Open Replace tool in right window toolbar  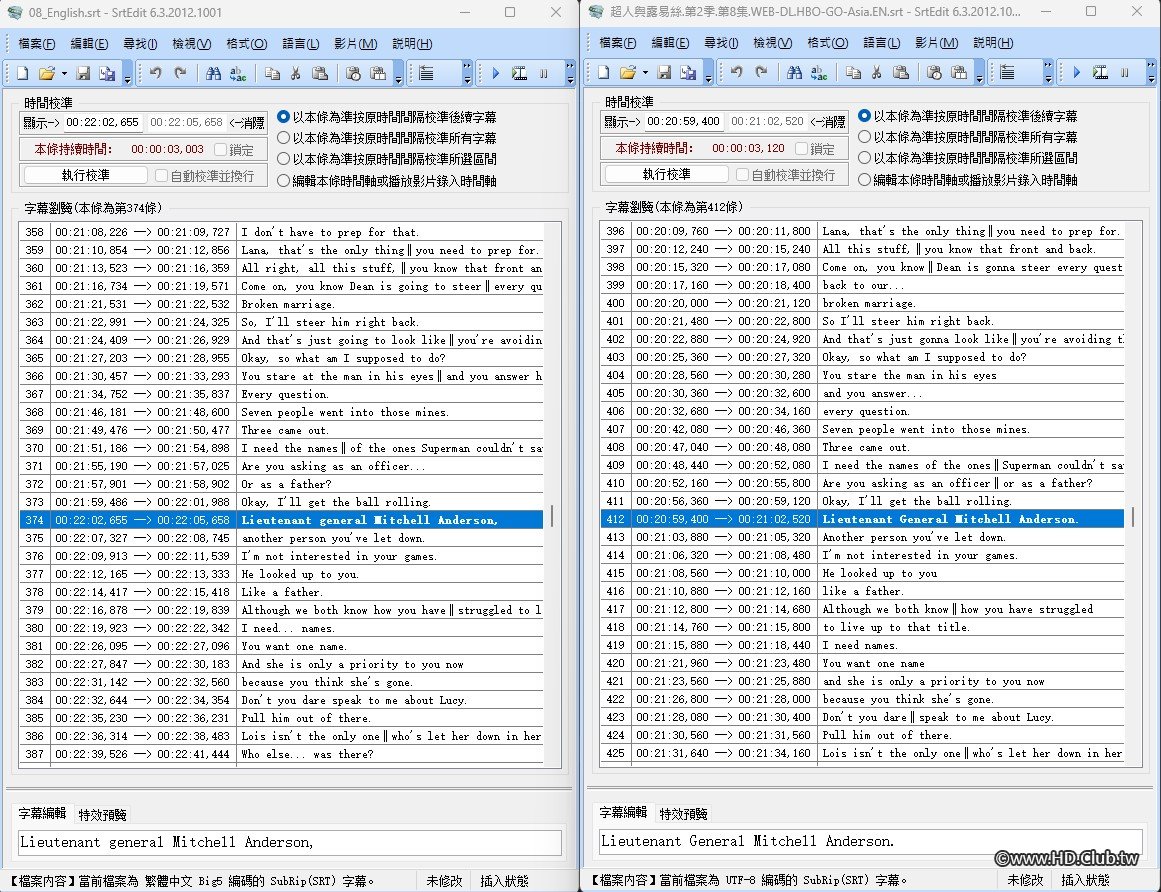(x=819, y=73)
